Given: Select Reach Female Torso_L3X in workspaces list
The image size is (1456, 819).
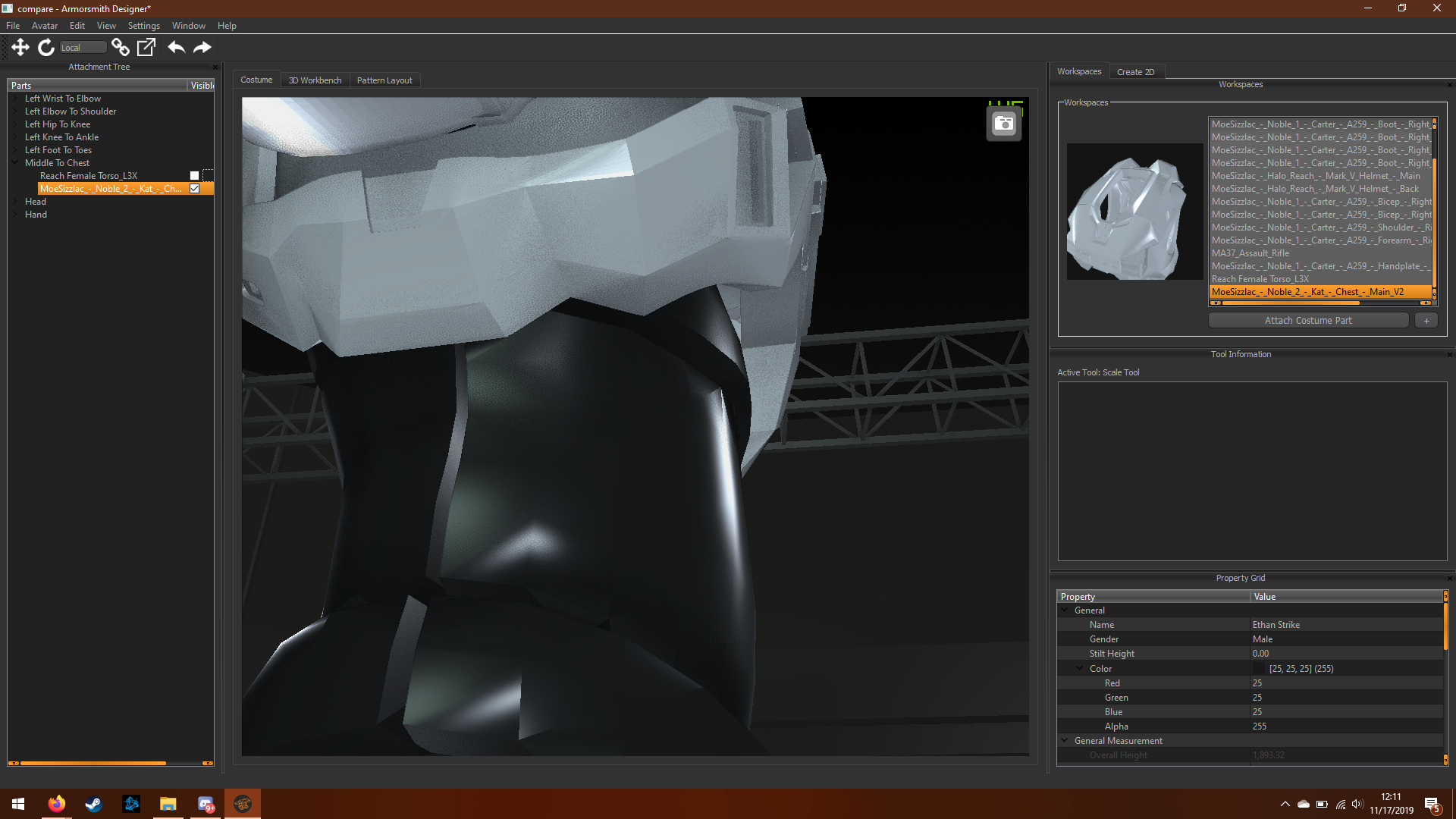Looking at the screenshot, I should click(1260, 279).
